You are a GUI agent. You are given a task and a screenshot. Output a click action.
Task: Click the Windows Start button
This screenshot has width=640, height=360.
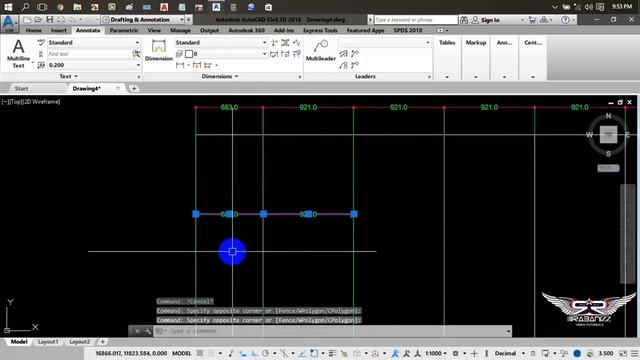pyautogui.click(x=8, y=7)
